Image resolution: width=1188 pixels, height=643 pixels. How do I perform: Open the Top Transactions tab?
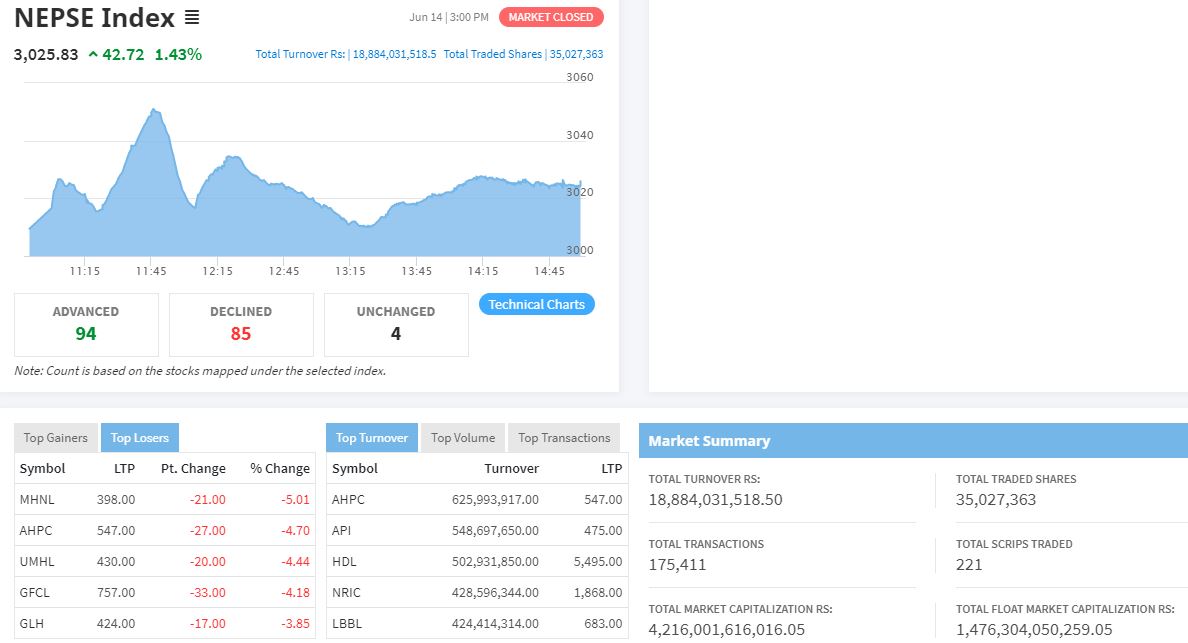click(564, 438)
